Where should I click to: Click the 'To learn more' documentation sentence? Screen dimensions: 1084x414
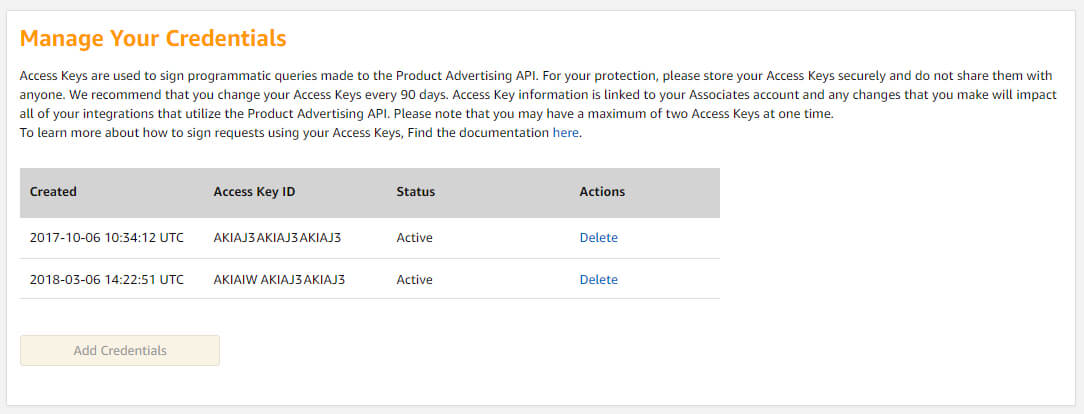click(301, 133)
